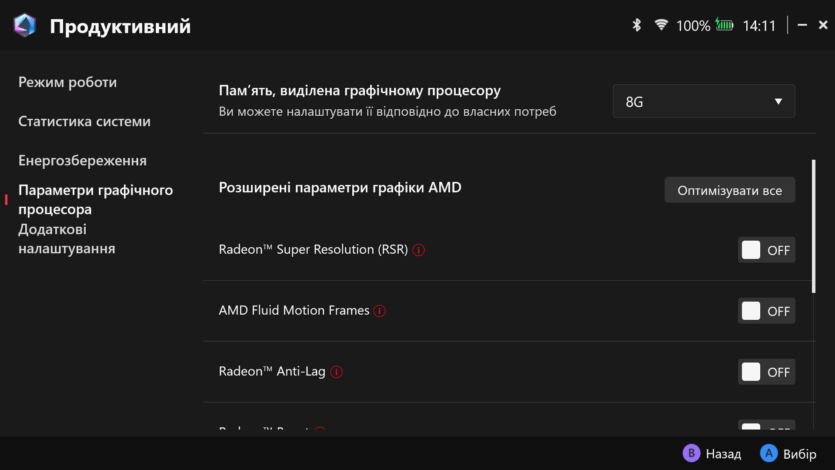This screenshot has width=835, height=470.
Task: Select Енергозбереження in the sidebar
Action: point(82,160)
